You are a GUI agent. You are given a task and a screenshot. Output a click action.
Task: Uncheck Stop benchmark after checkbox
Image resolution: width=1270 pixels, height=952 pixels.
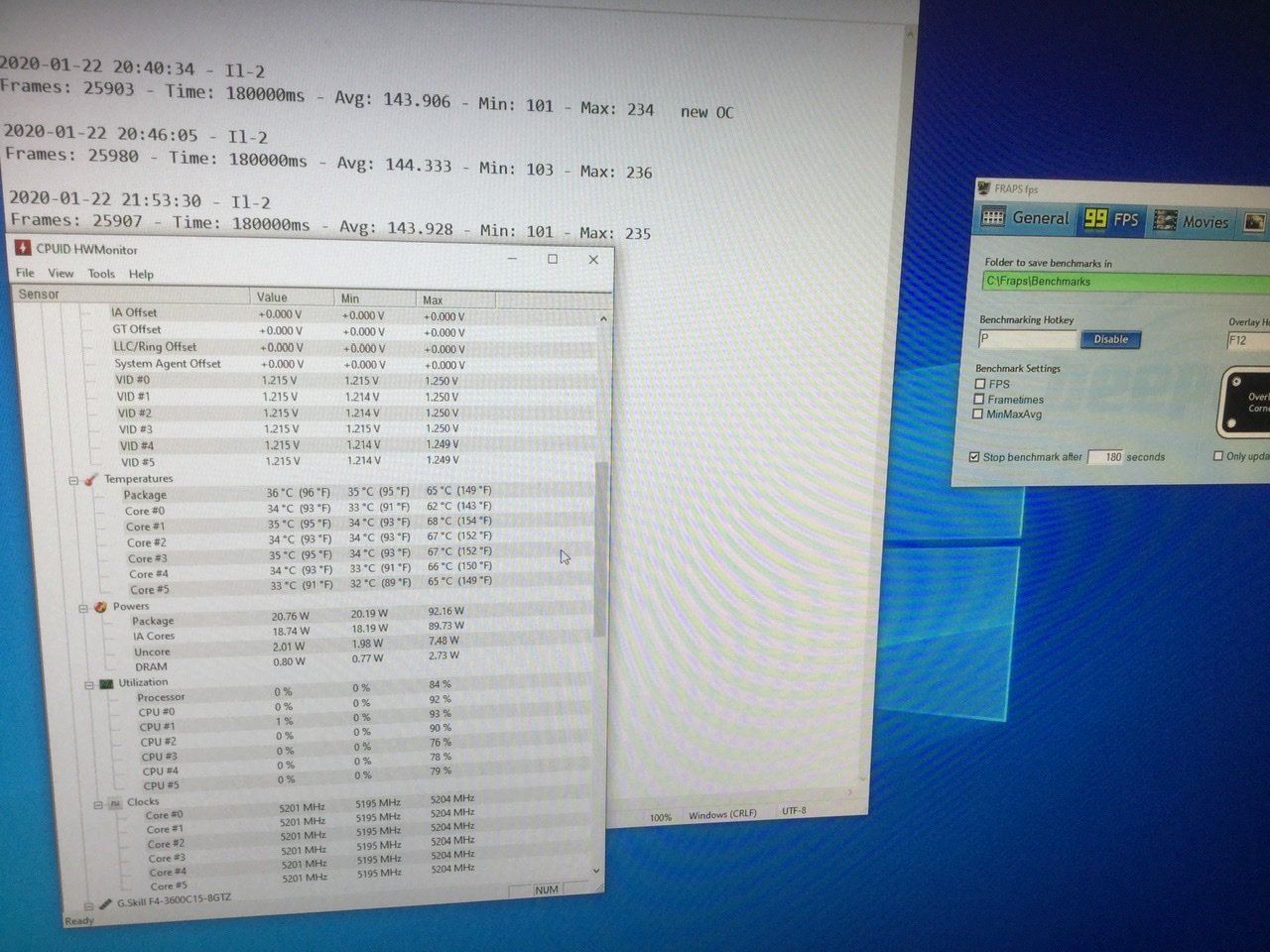(974, 456)
